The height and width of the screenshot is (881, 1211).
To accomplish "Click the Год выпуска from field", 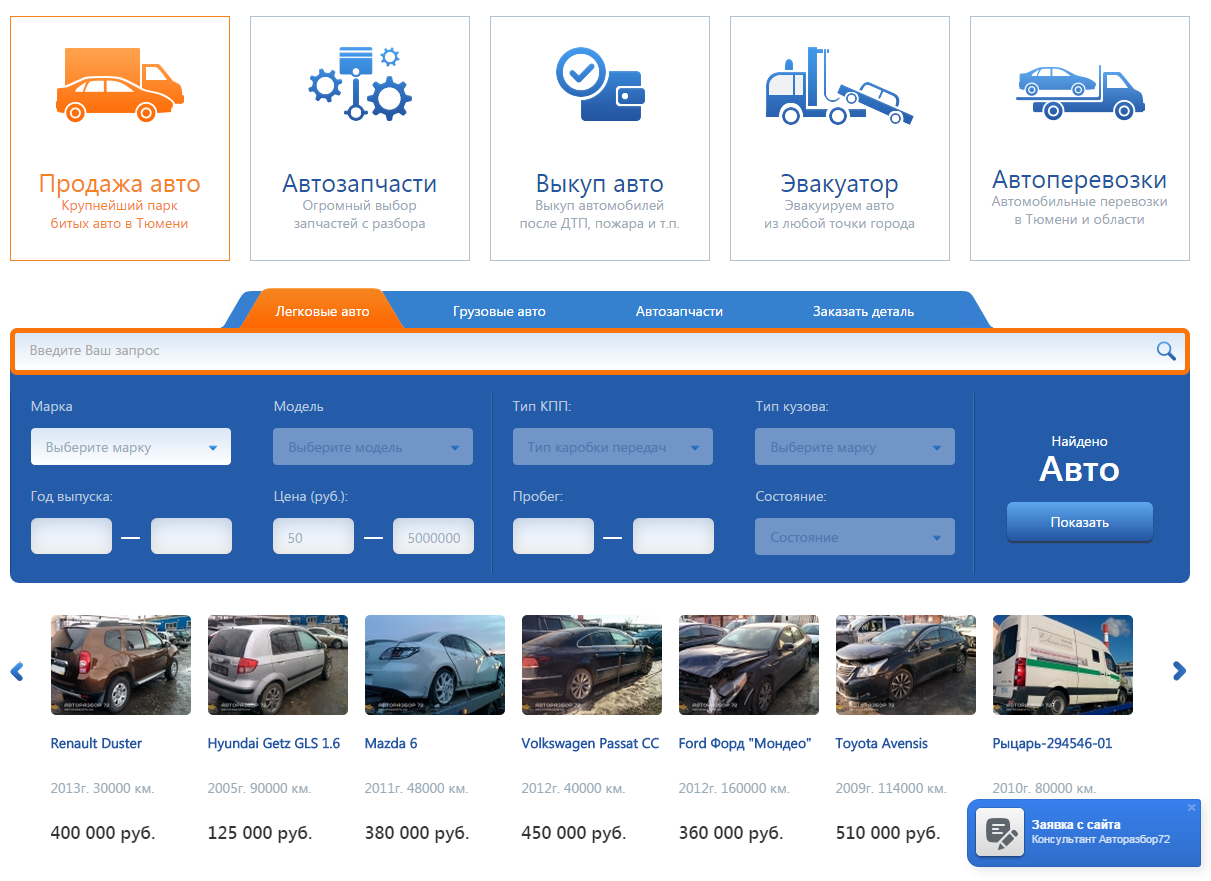I will [x=71, y=536].
